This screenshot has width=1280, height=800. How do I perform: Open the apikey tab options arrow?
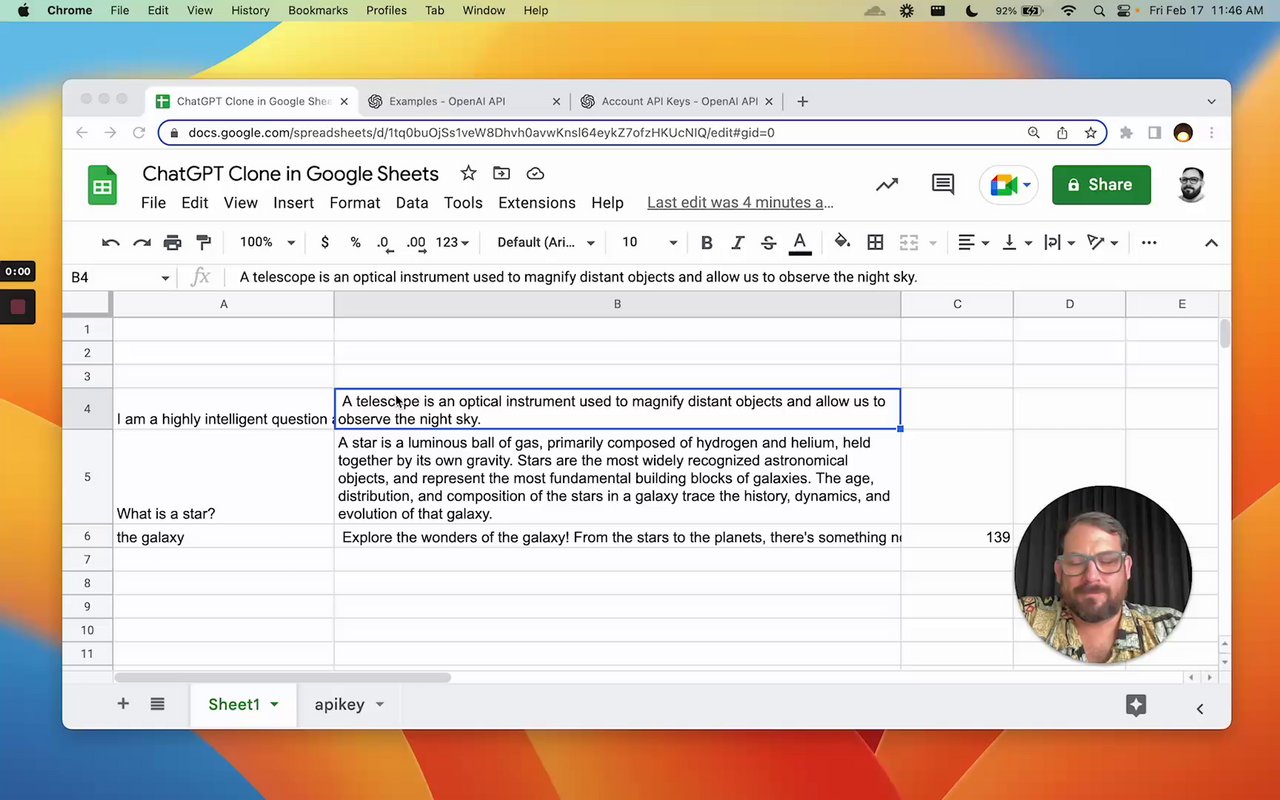click(x=380, y=705)
